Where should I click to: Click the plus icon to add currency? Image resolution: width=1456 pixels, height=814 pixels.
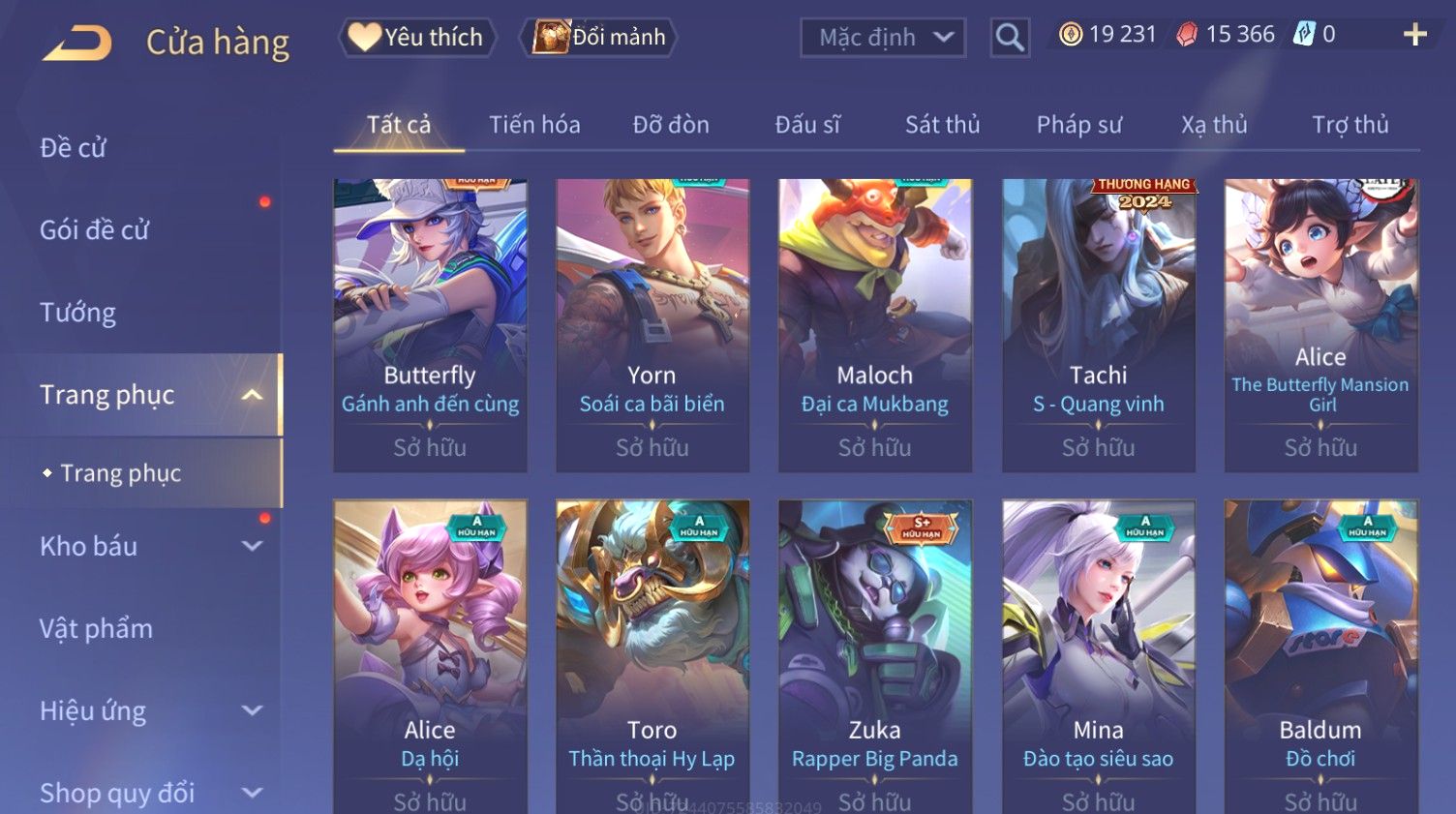coord(1415,35)
